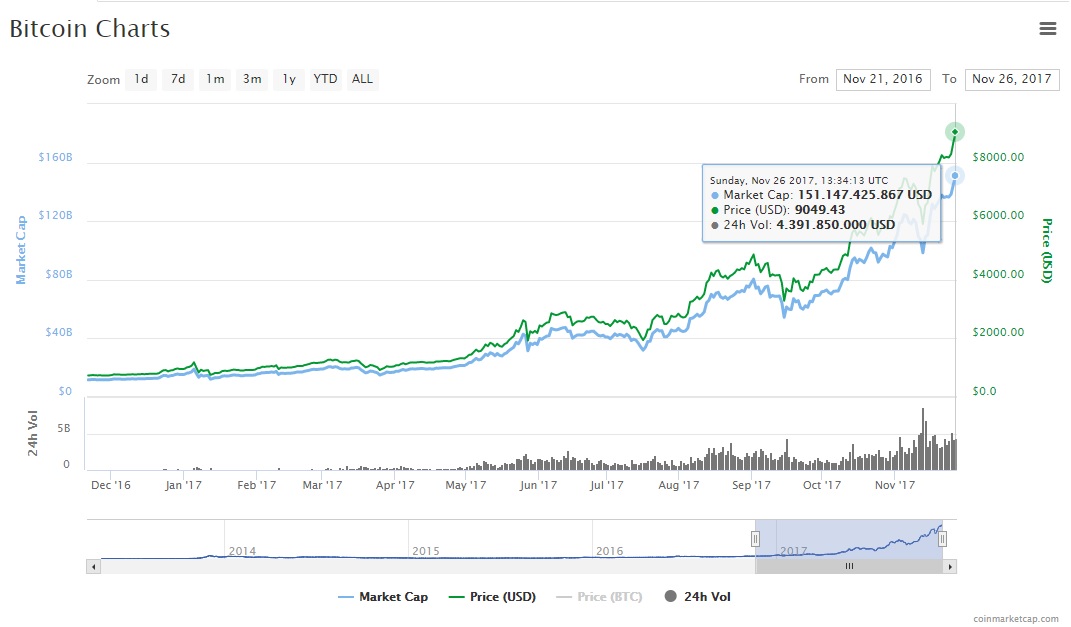The width and height of the screenshot is (1071, 627).
Task: Select the YTD zoom range
Action: click(x=325, y=79)
